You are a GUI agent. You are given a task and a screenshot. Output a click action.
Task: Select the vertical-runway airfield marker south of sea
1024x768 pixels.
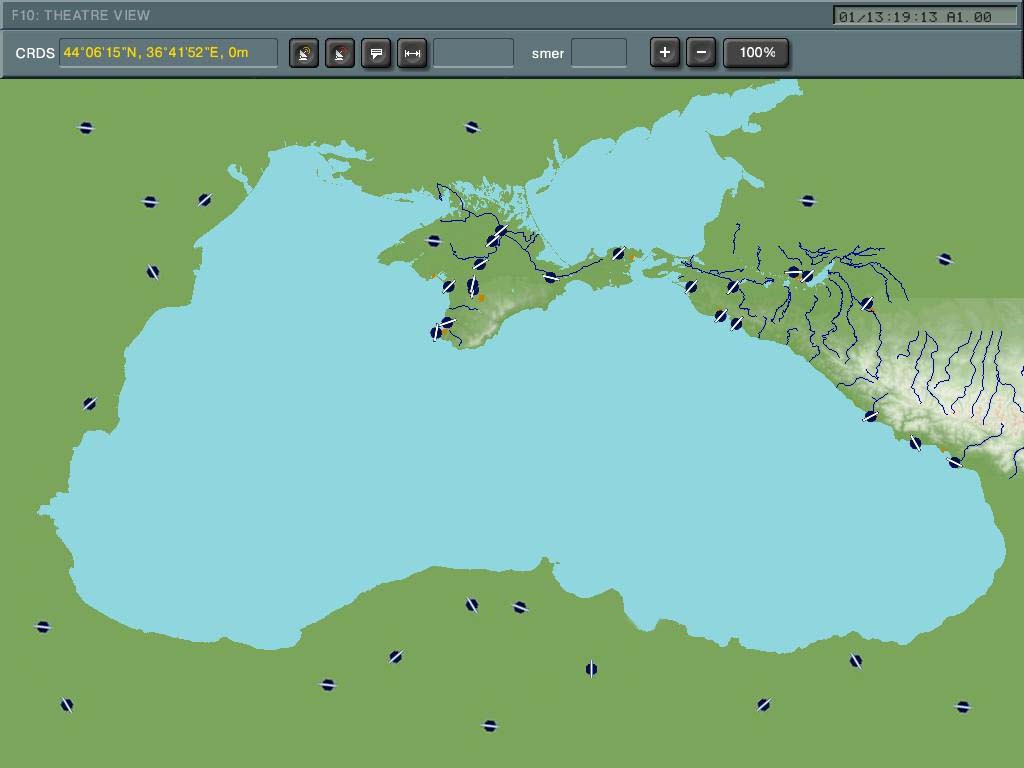591,669
